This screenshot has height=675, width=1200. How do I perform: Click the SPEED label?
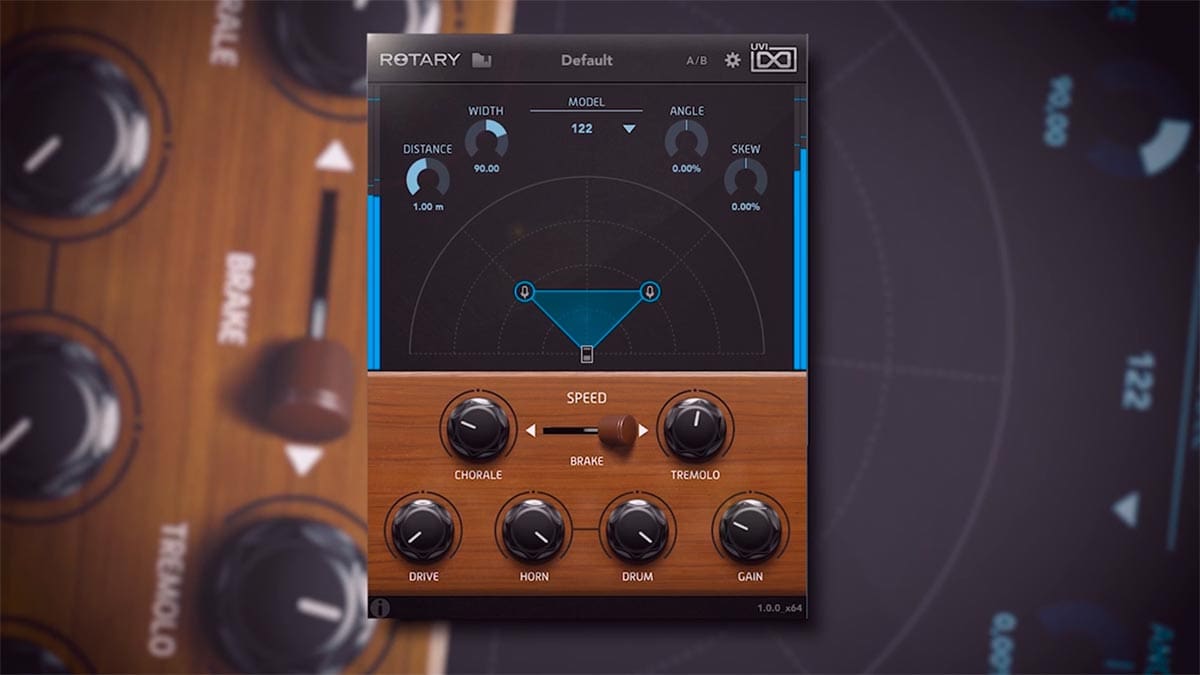click(587, 398)
